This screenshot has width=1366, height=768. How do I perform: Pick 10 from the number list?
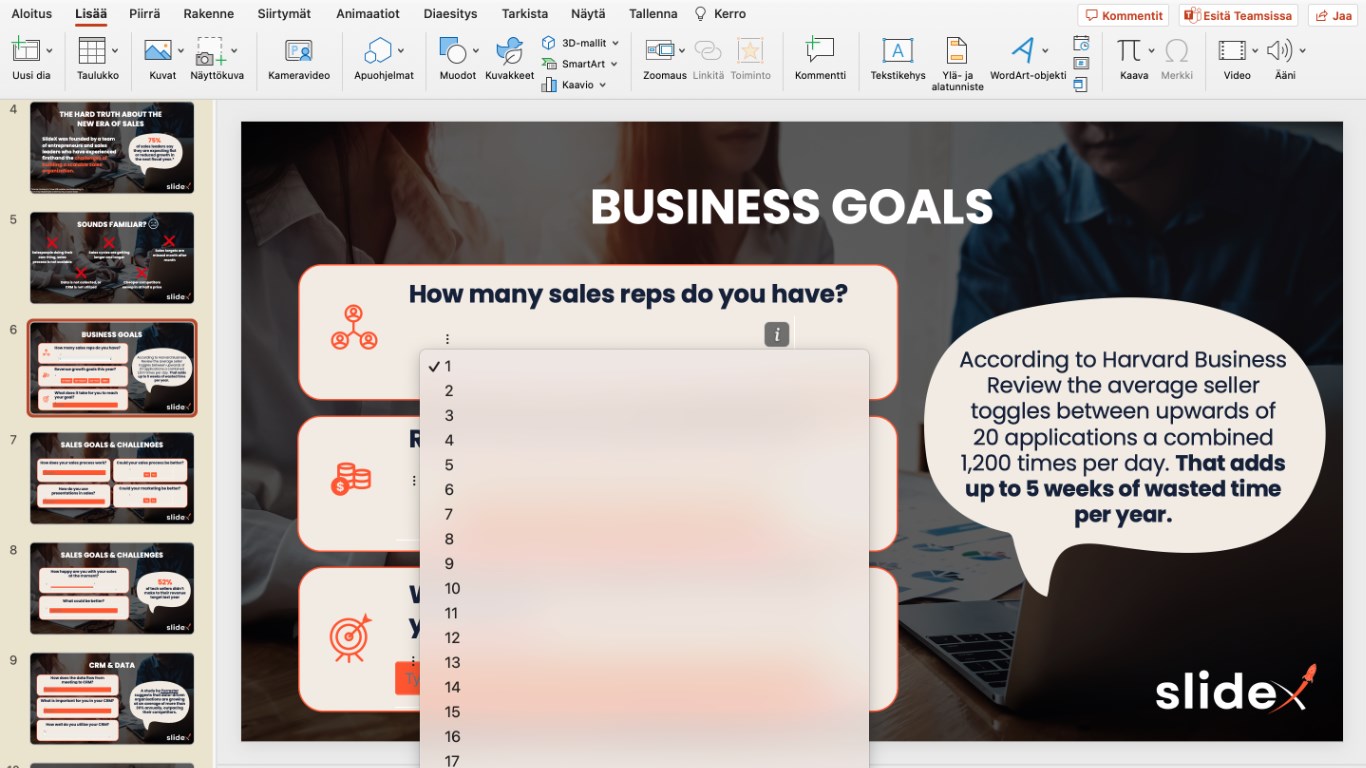[644, 588]
